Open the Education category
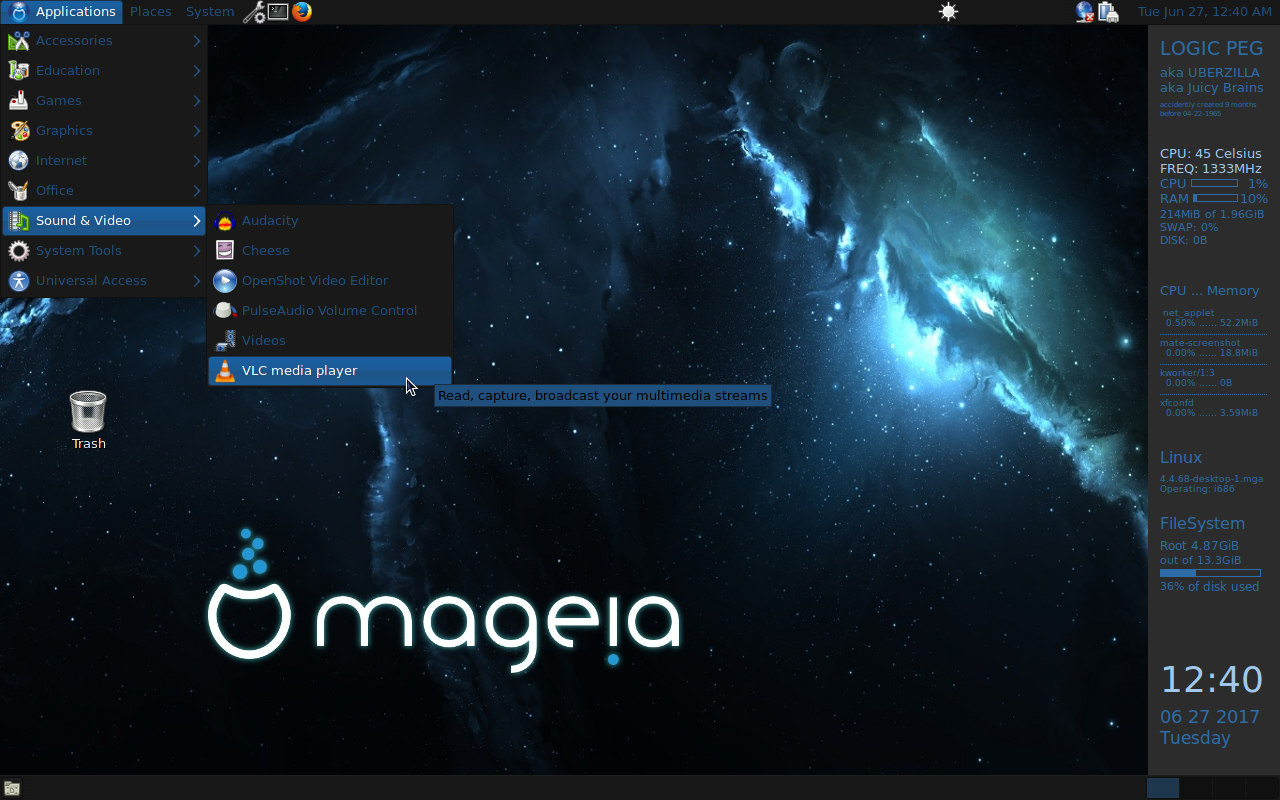Screen dimensions: 1280x800 pos(104,71)
